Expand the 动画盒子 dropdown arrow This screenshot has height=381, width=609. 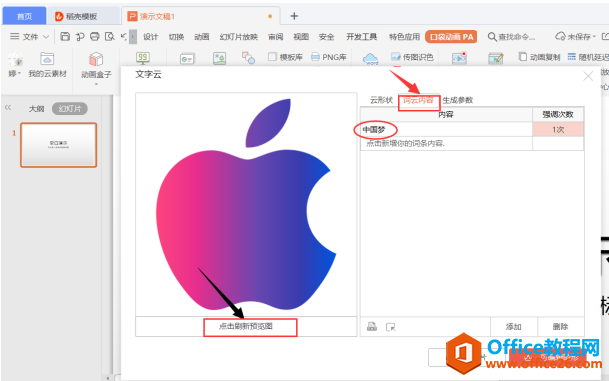(x=96, y=84)
